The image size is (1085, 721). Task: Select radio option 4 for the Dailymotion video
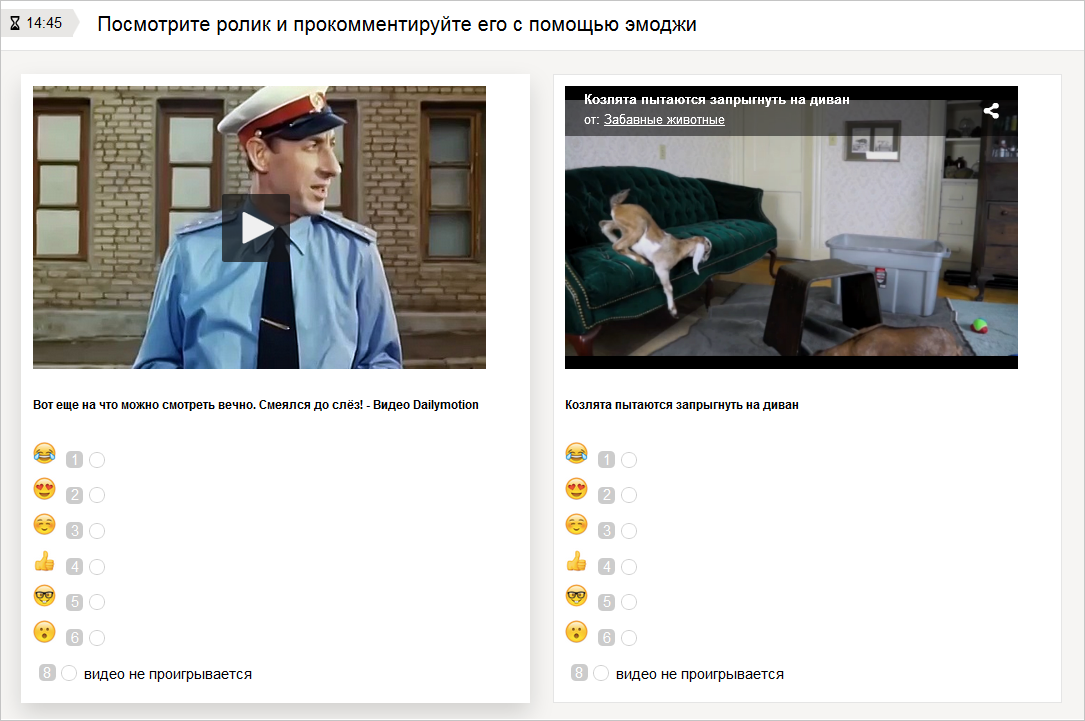pyautogui.click(x=97, y=567)
